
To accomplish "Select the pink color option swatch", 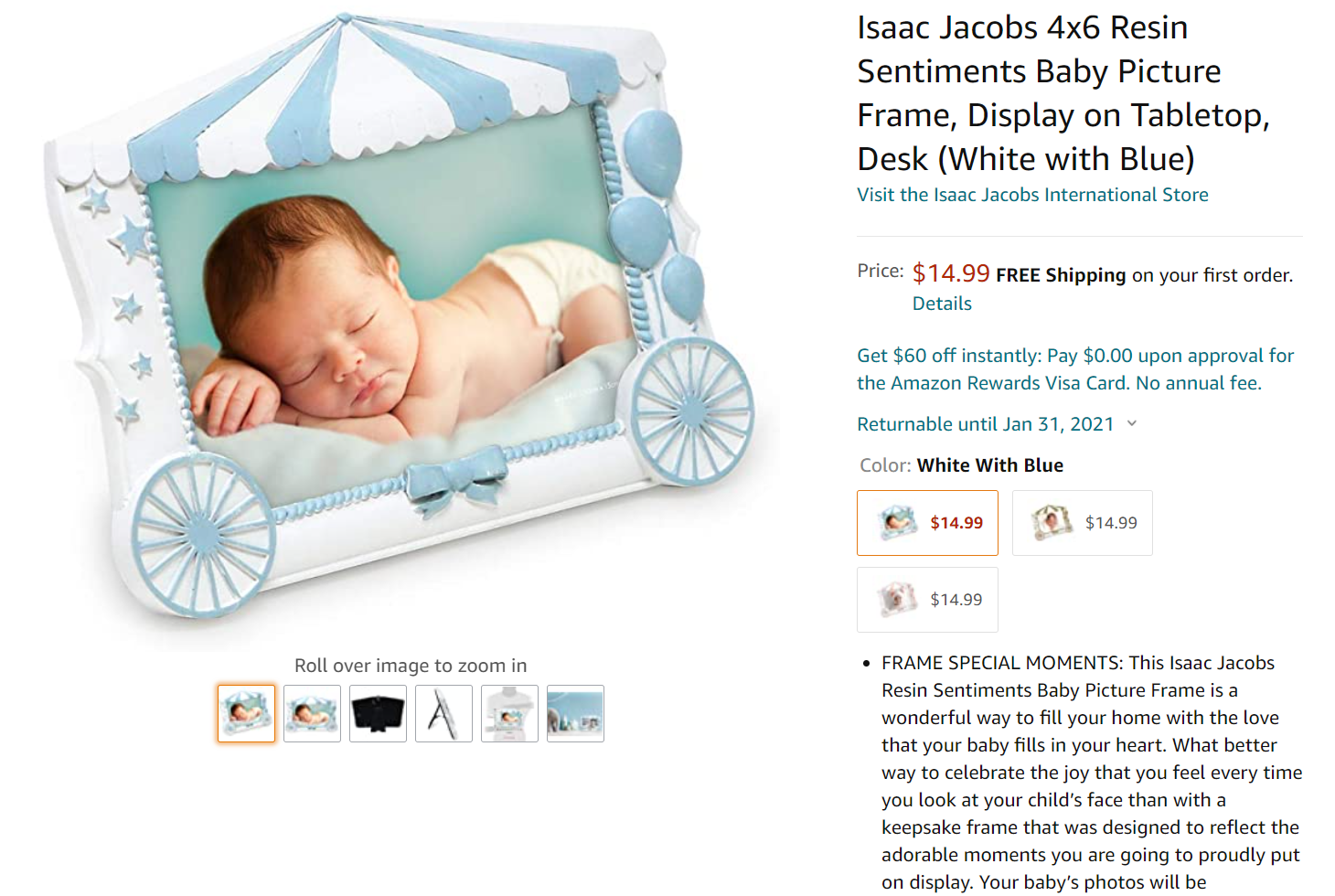I will (927, 600).
